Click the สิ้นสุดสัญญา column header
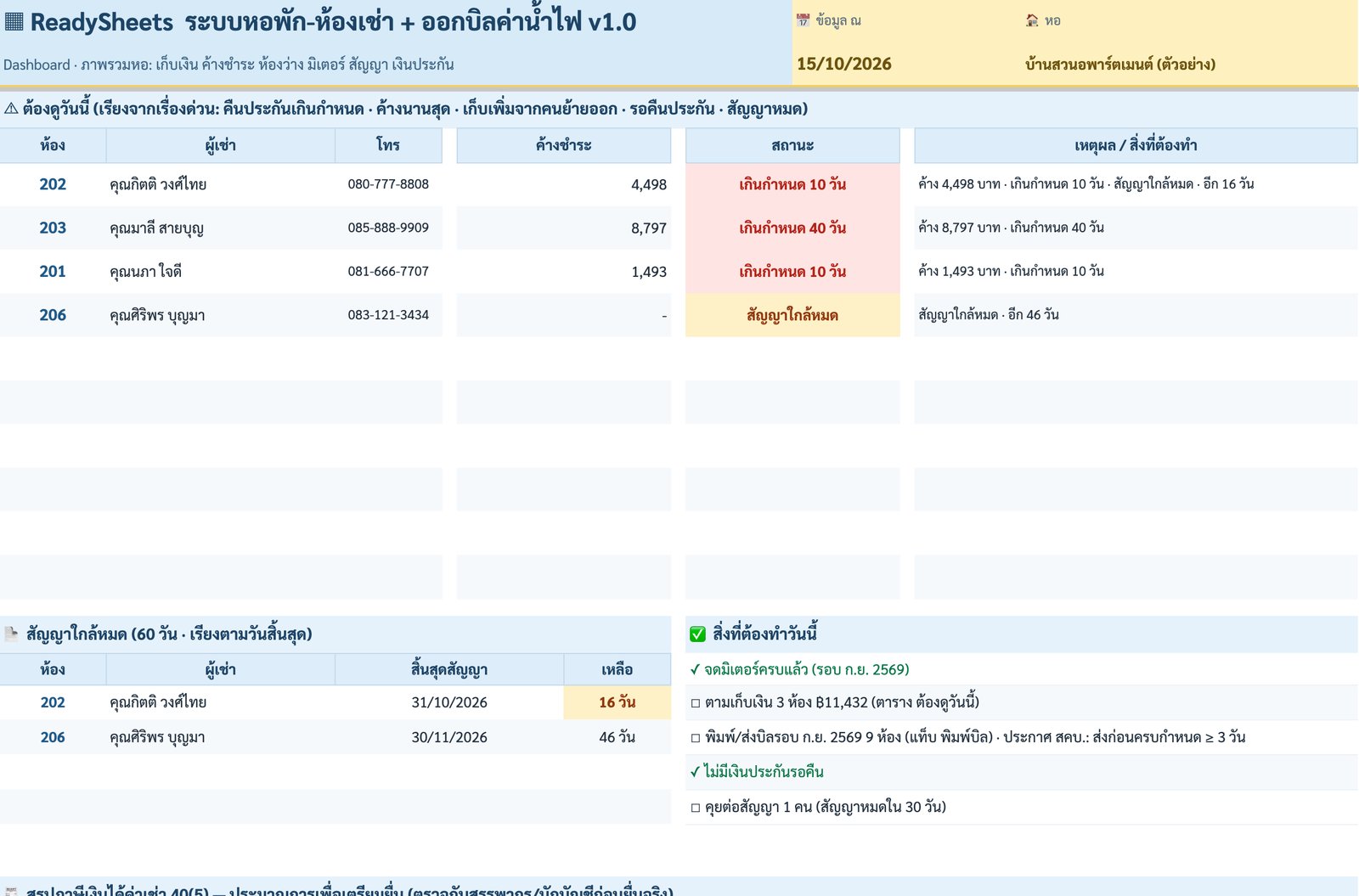The image size is (1359, 896). 449,669
